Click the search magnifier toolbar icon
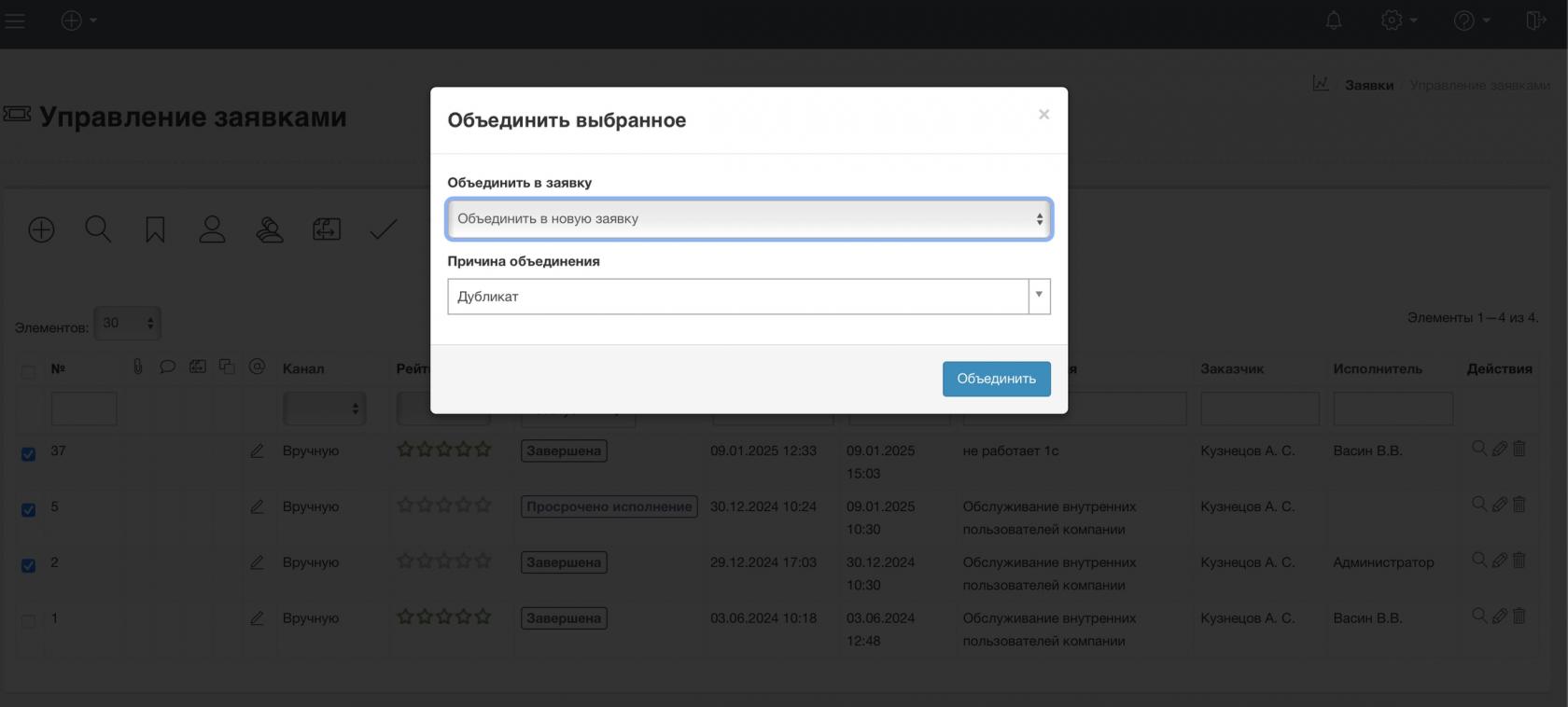Viewport: 1568px width, 707px height. (98, 229)
